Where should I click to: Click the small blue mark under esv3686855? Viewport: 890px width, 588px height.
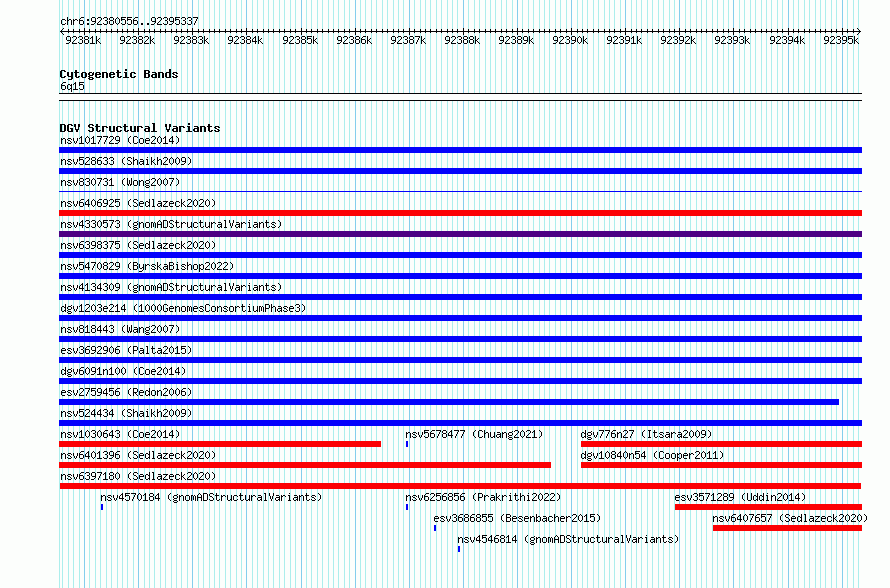[x=435, y=528]
